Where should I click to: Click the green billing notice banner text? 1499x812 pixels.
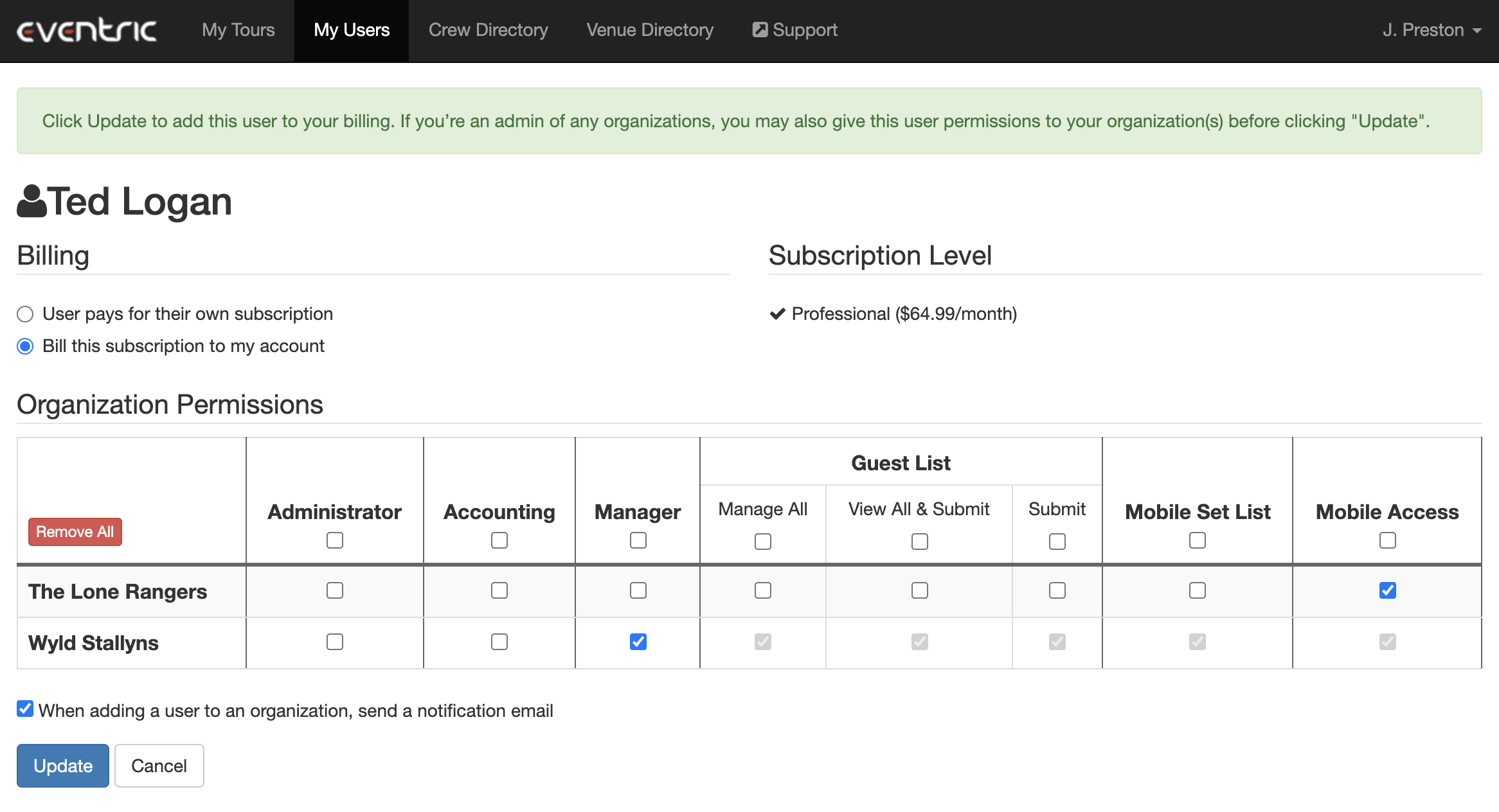pyautogui.click(x=736, y=121)
